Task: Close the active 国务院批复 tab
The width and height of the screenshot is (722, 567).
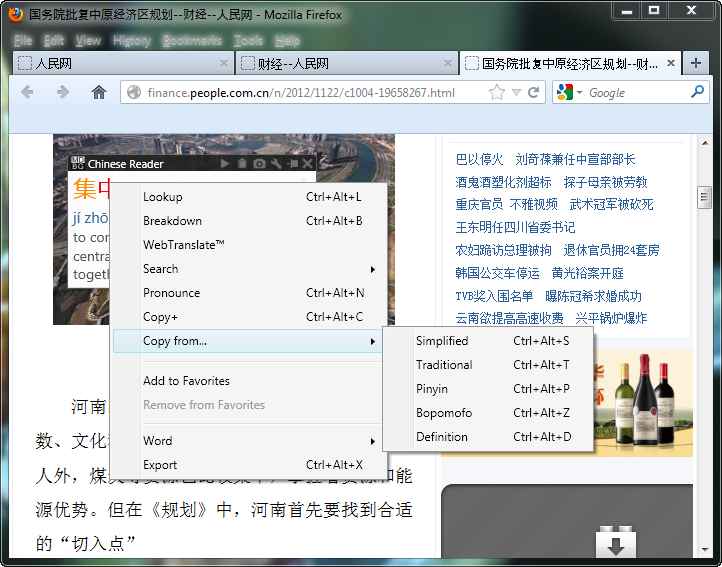Action: [671, 63]
